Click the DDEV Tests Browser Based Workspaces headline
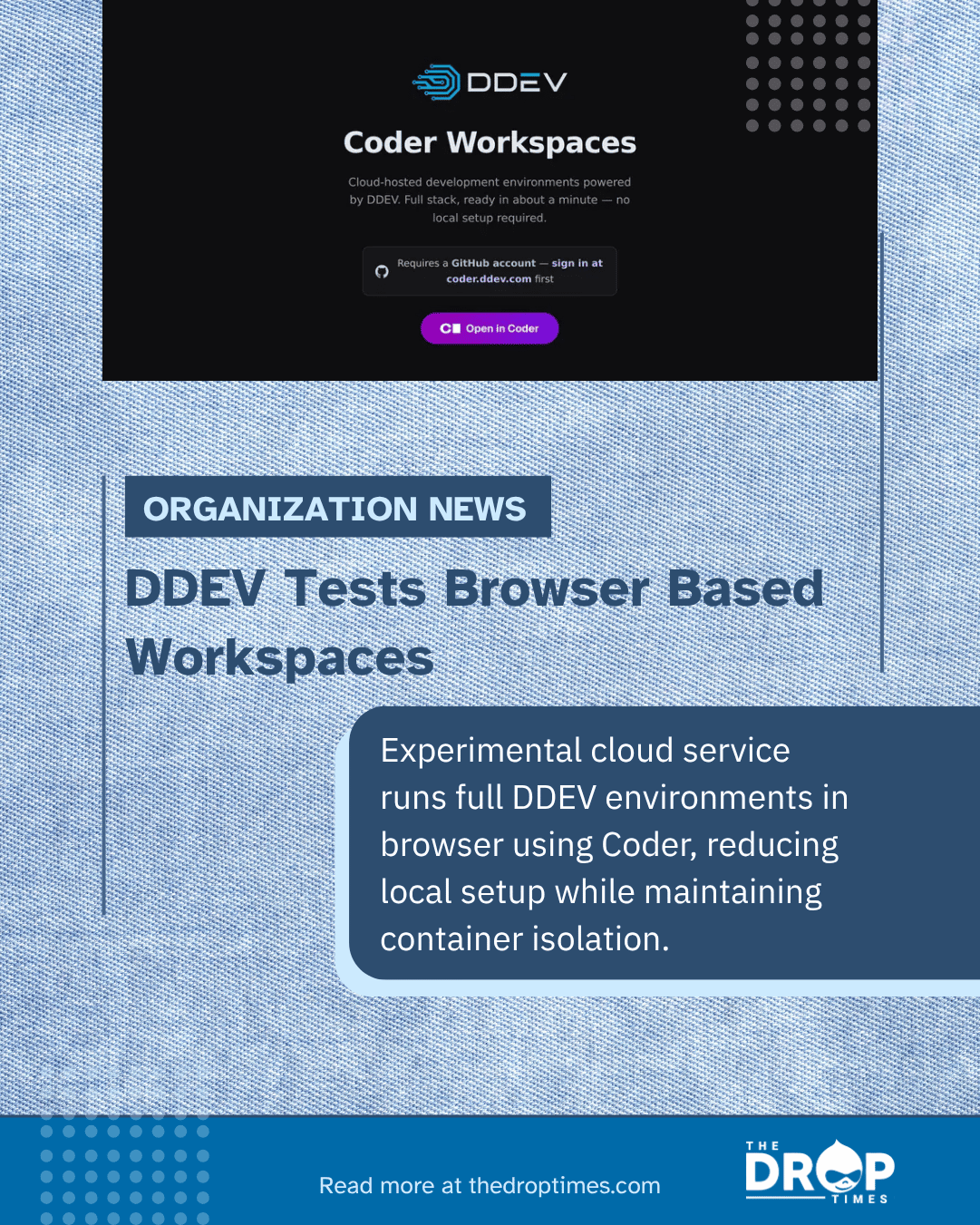 pyautogui.click(x=474, y=622)
